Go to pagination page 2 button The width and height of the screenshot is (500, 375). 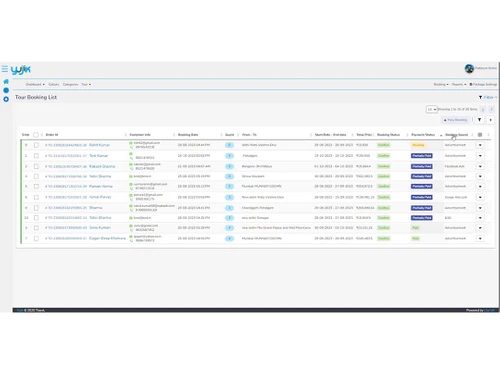[x=491, y=109]
